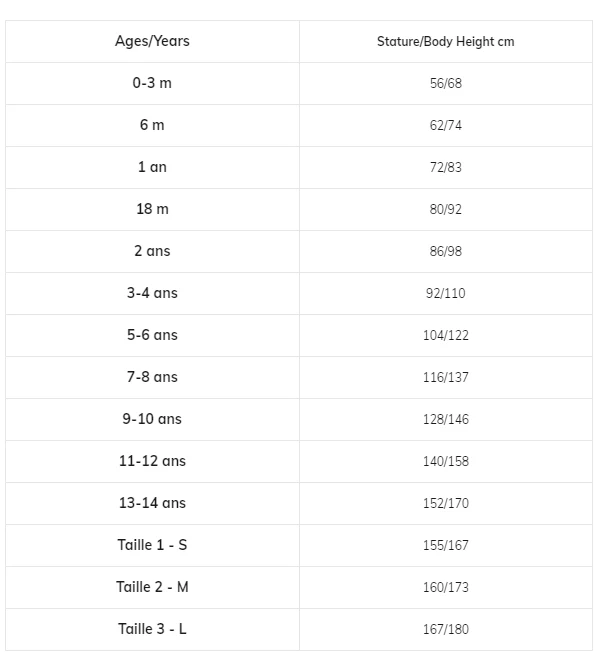Click the 11-12 ans row label

pyautogui.click(x=152, y=461)
